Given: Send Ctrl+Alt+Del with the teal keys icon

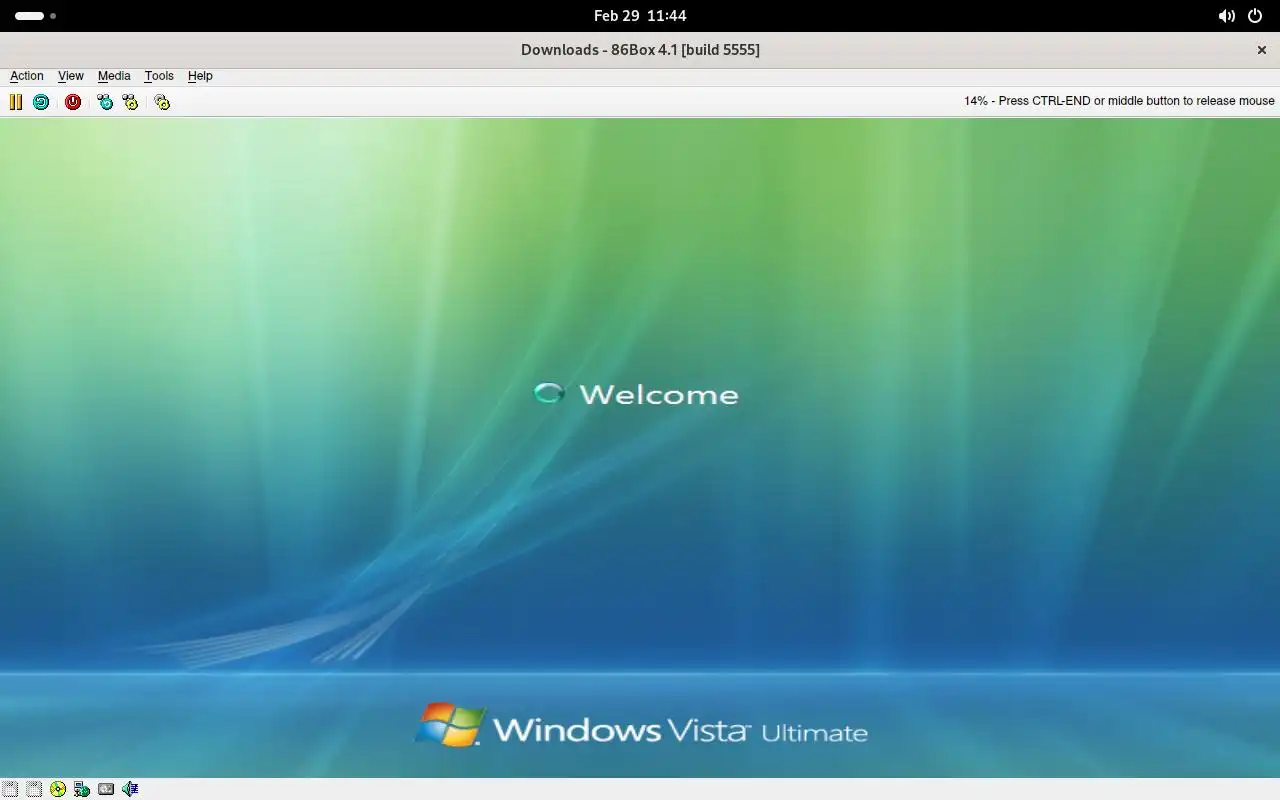Looking at the screenshot, I should [x=105, y=102].
